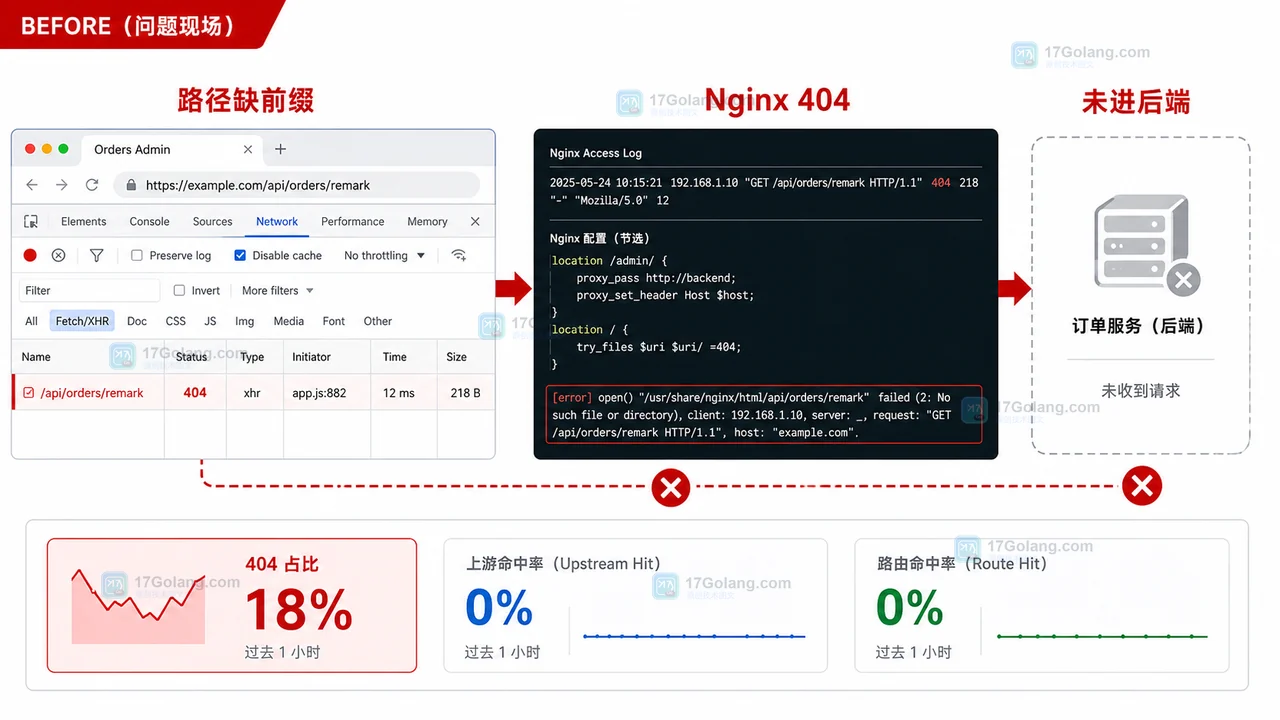Filter requests by CSS

point(176,321)
